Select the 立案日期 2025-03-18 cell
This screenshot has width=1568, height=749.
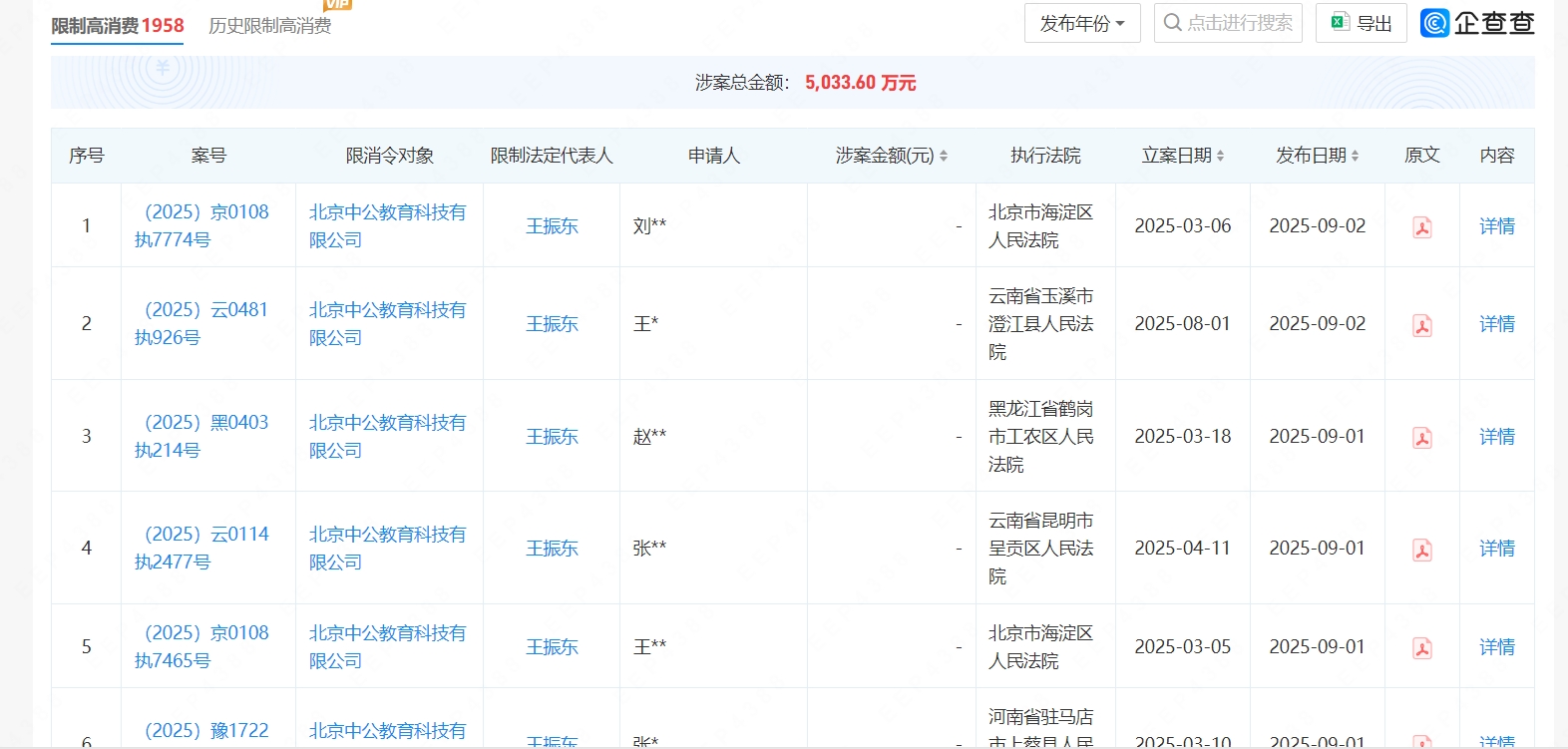[x=1183, y=437]
